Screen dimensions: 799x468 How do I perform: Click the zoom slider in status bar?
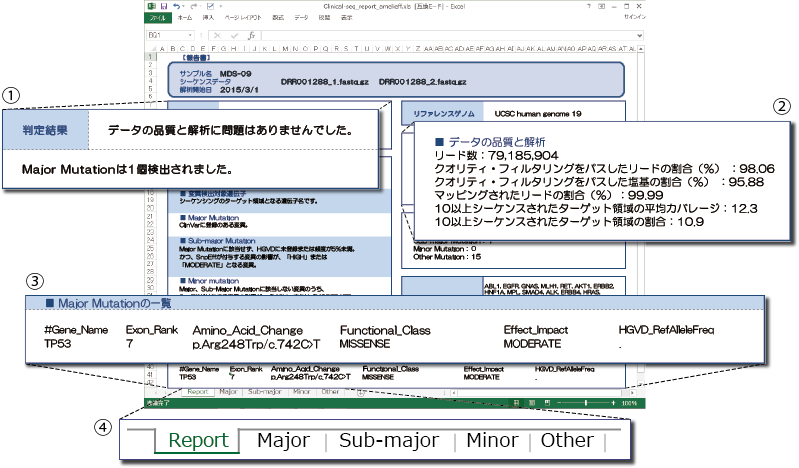585,403
